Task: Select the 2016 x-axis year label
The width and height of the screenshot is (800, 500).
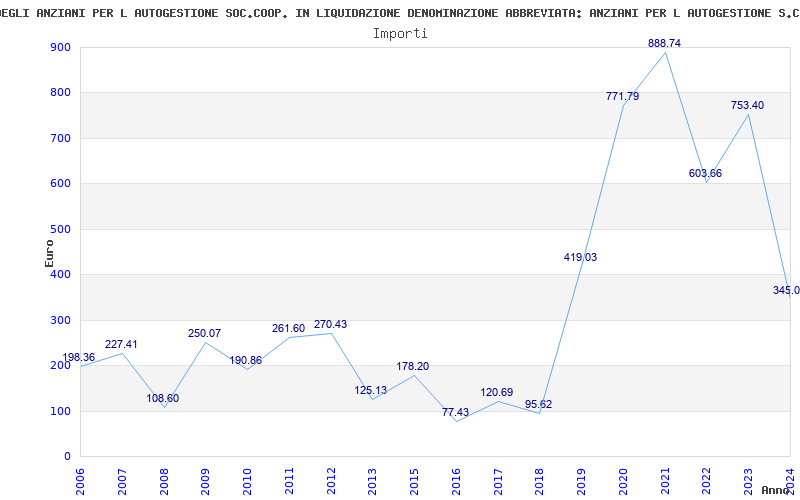Action: point(456,482)
